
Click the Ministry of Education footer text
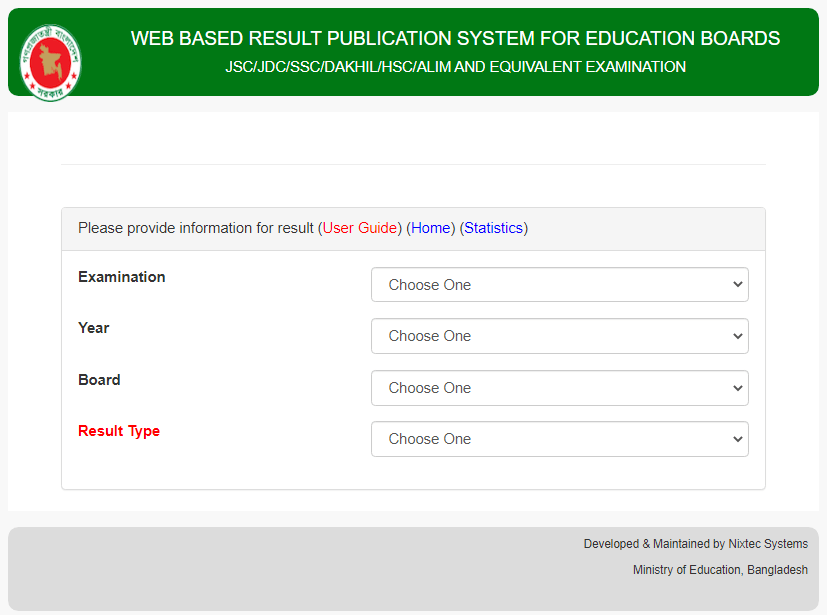click(720, 569)
